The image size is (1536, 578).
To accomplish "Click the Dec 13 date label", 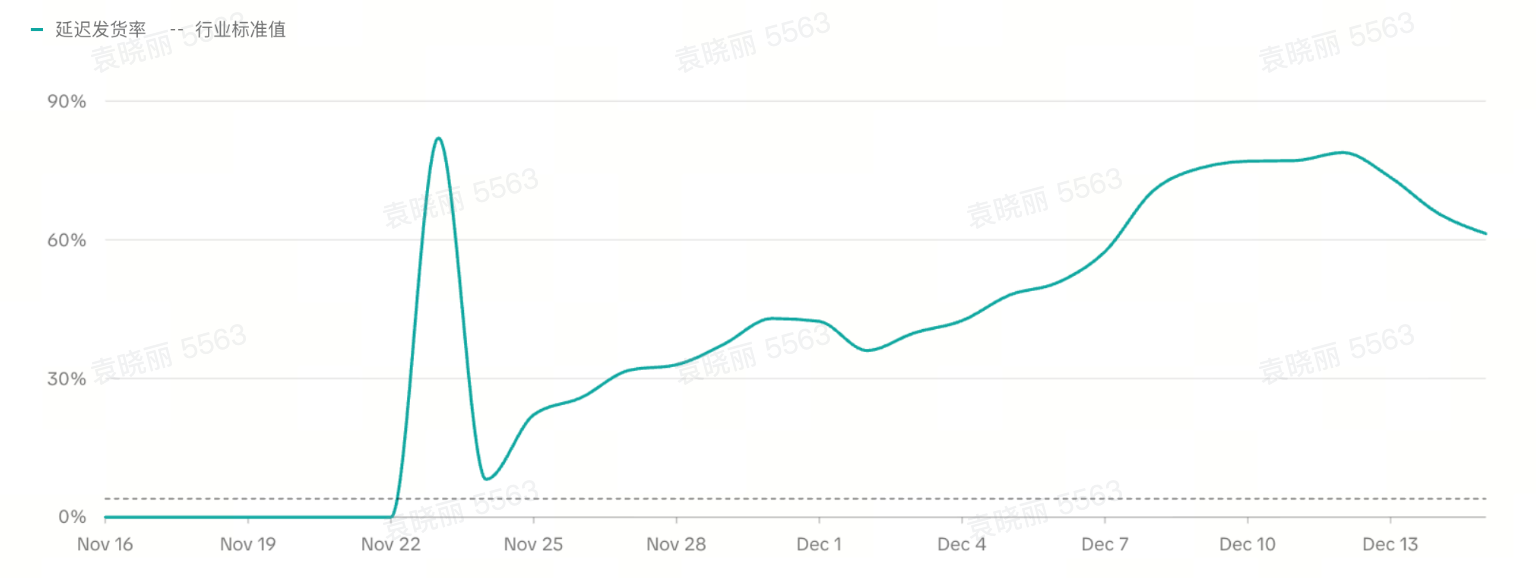I will [x=1391, y=544].
